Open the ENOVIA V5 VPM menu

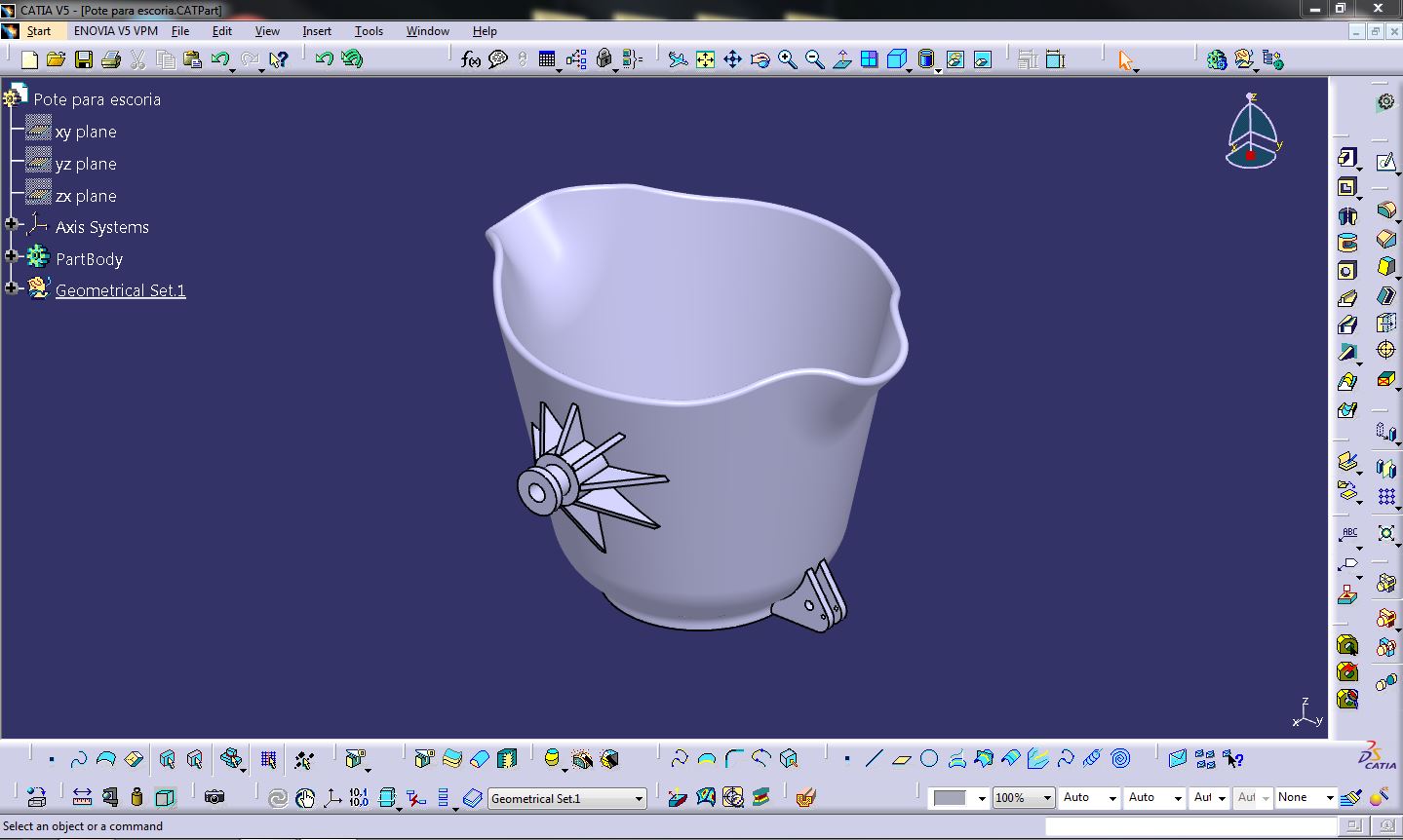tap(115, 31)
